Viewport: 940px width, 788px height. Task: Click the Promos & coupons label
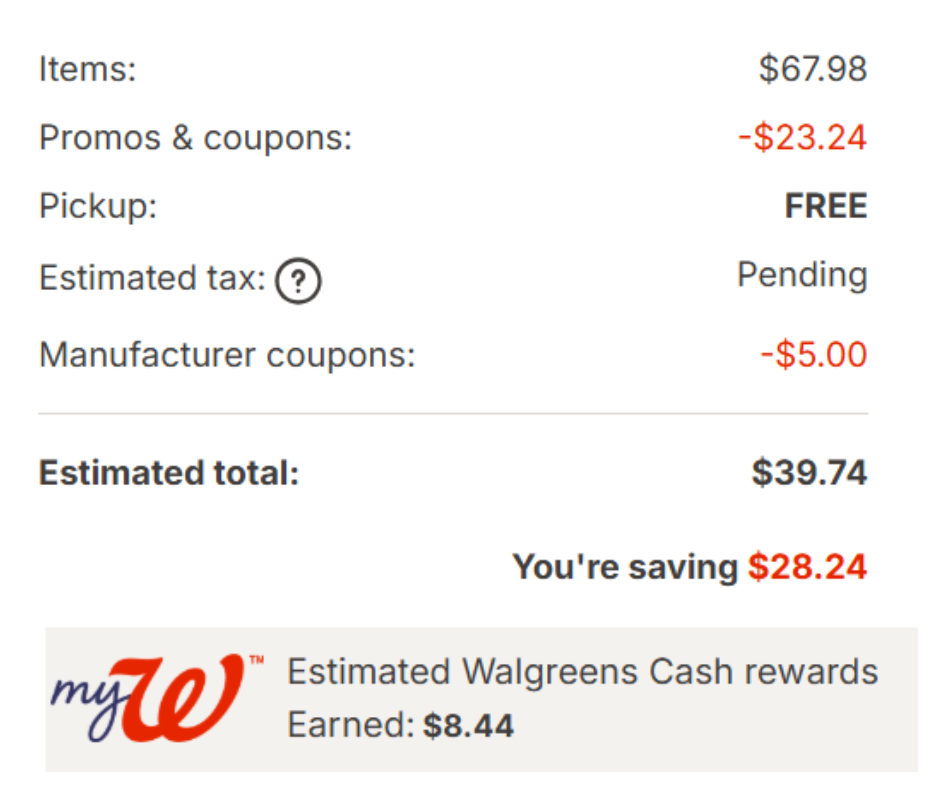coord(195,138)
